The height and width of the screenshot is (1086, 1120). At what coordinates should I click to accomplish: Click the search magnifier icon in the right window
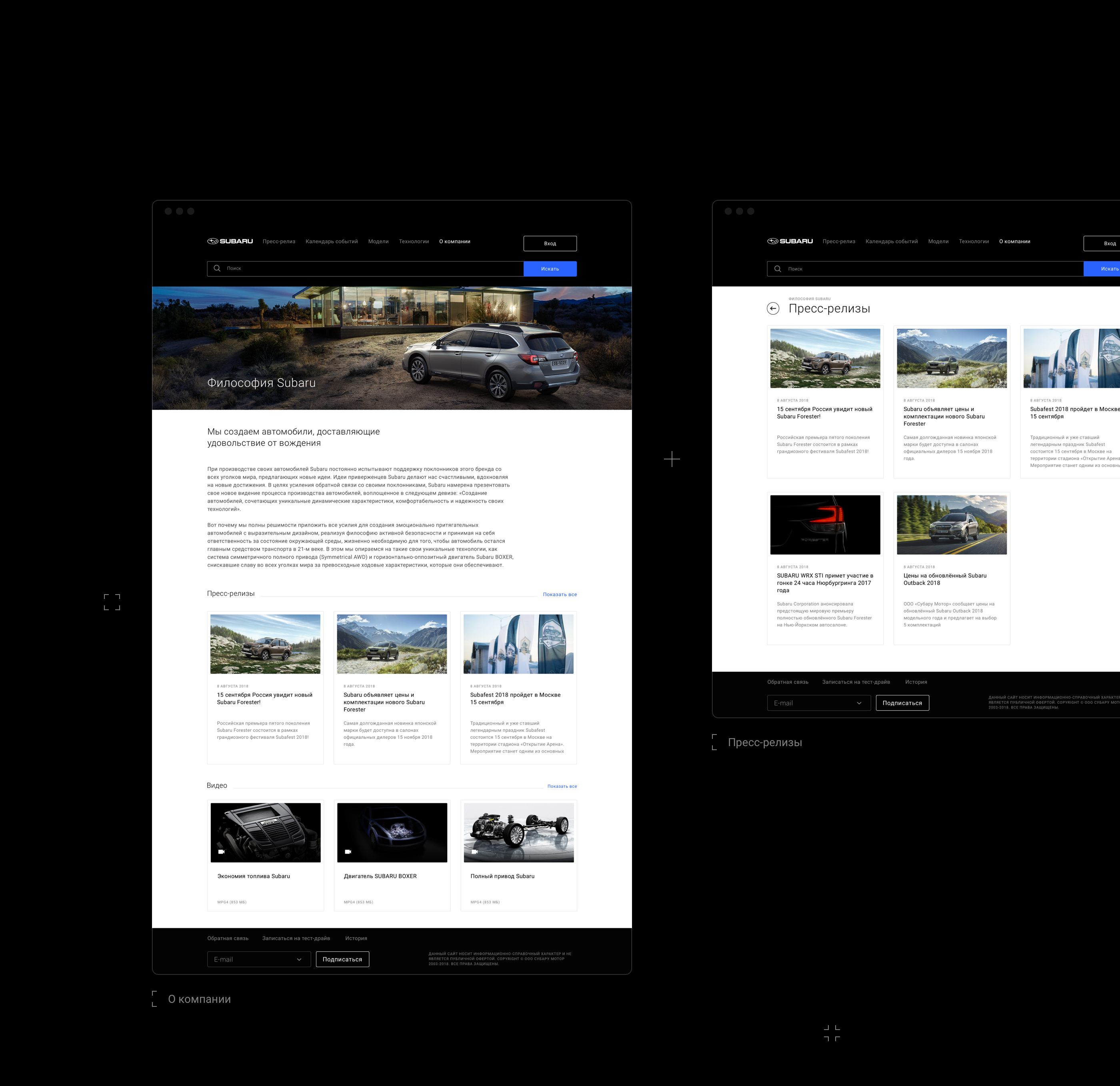(778, 268)
